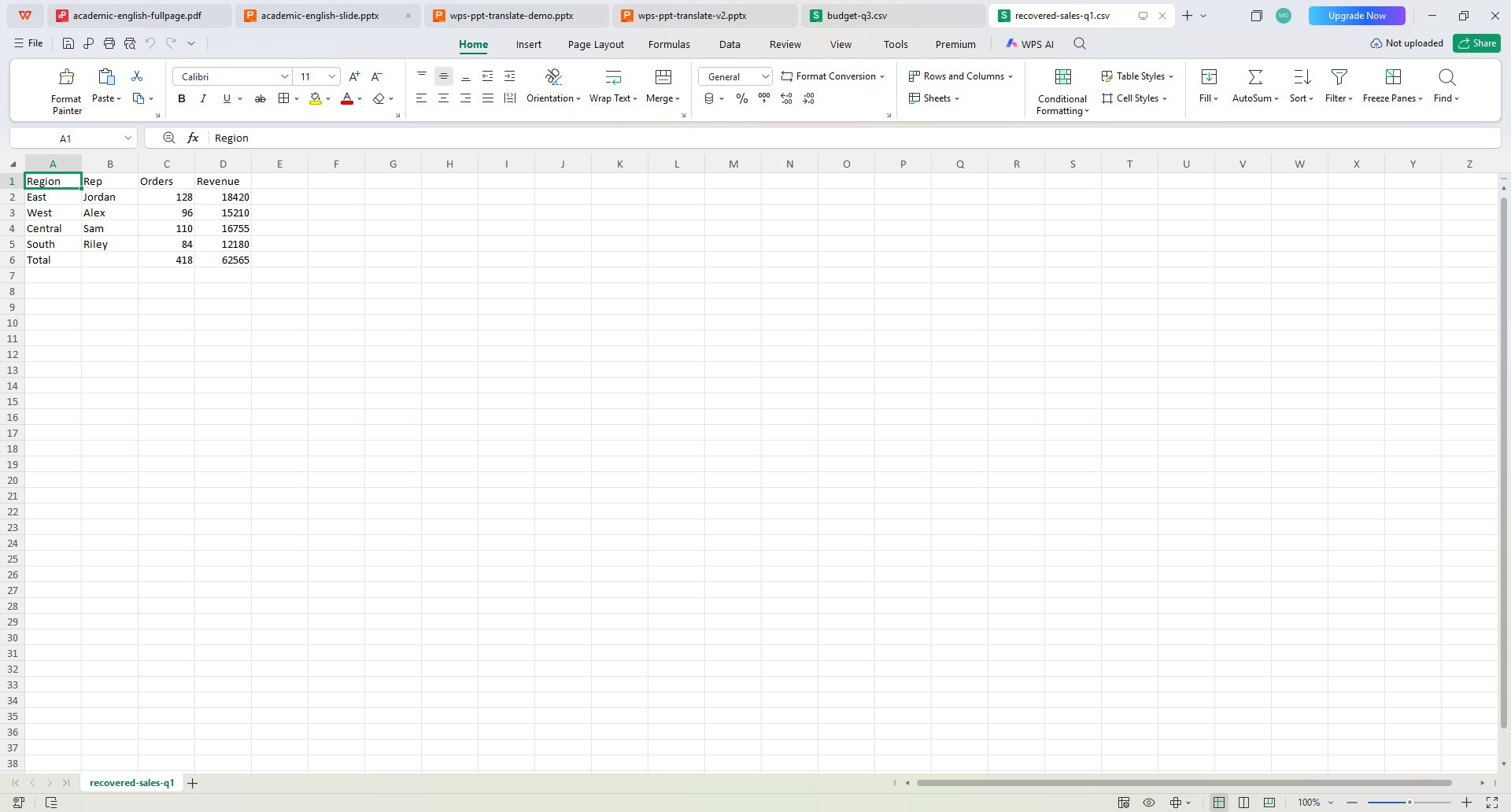Select all cells with corner triangle
Image resolution: width=1511 pixels, height=812 pixels.
coord(13,164)
